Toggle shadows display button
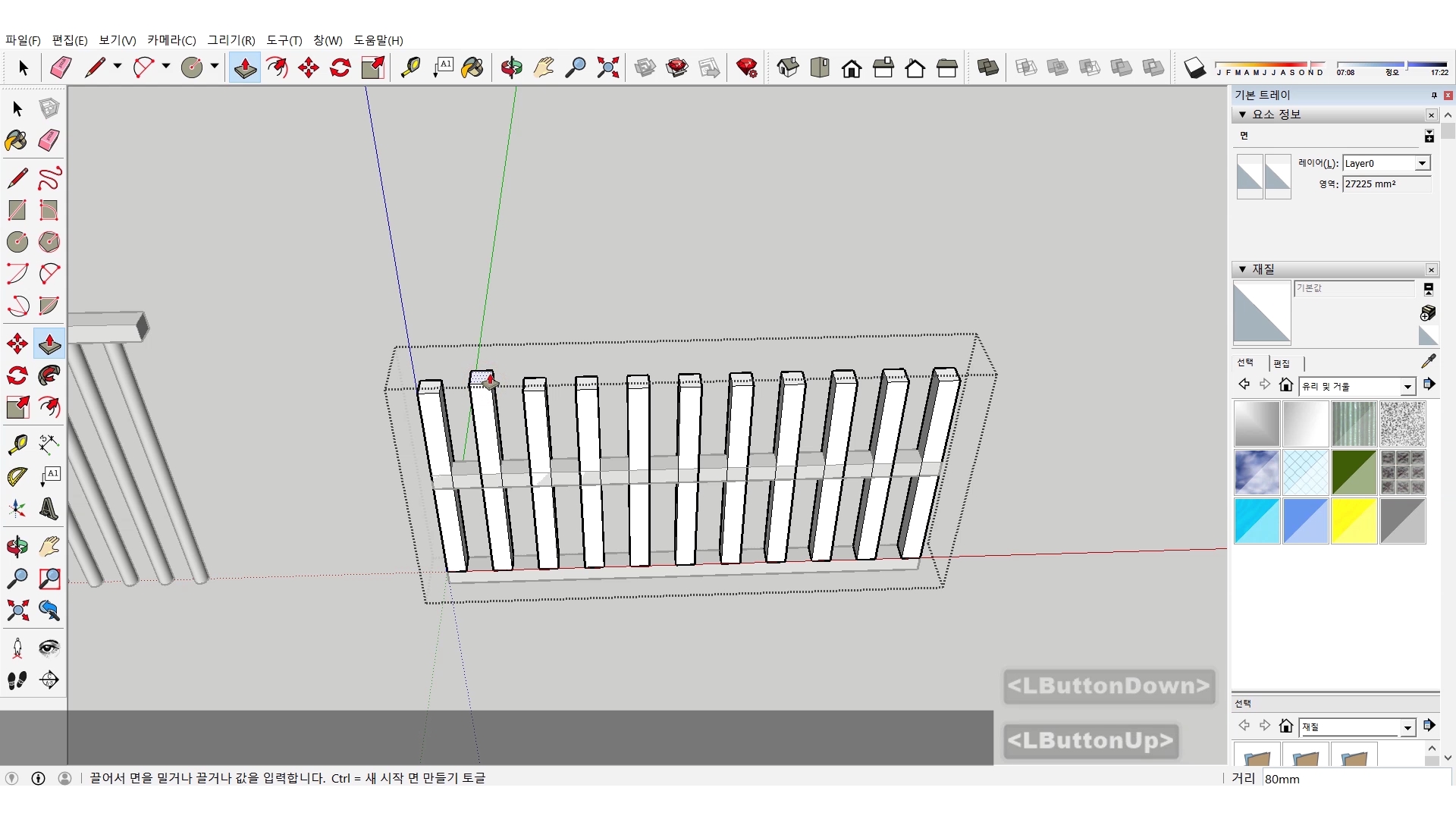1456x819 pixels. [1194, 67]
